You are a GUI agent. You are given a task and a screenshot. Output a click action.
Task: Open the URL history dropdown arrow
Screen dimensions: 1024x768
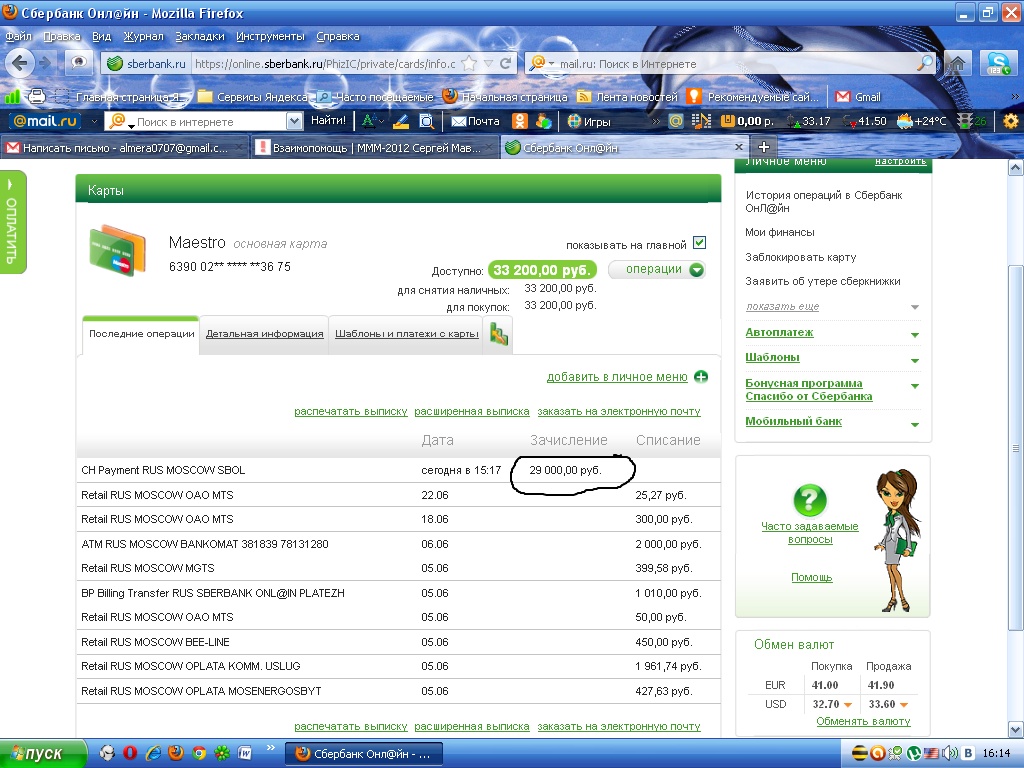(x=488, y=63)
